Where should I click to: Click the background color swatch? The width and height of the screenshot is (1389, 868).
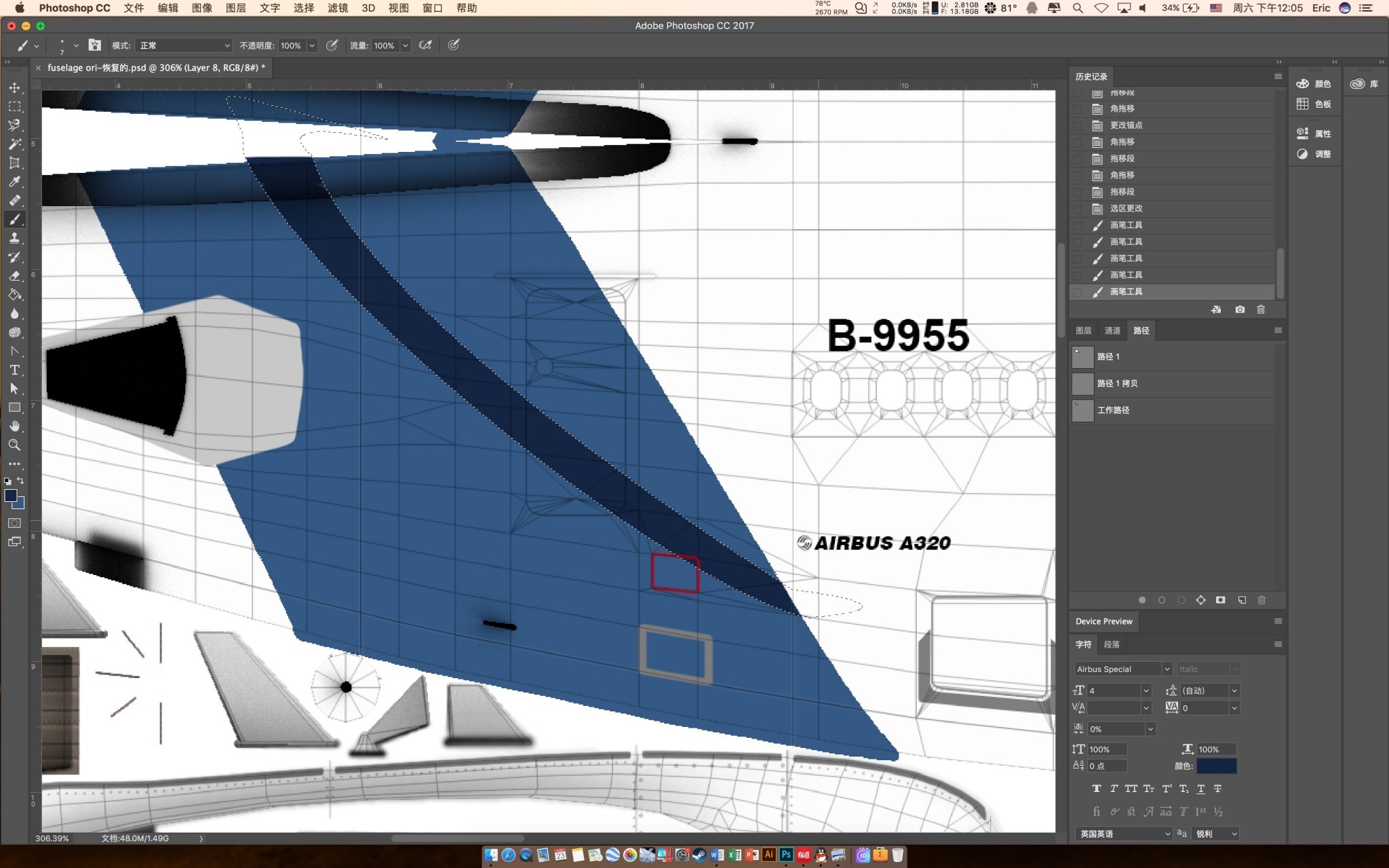(x=20, y=505)
